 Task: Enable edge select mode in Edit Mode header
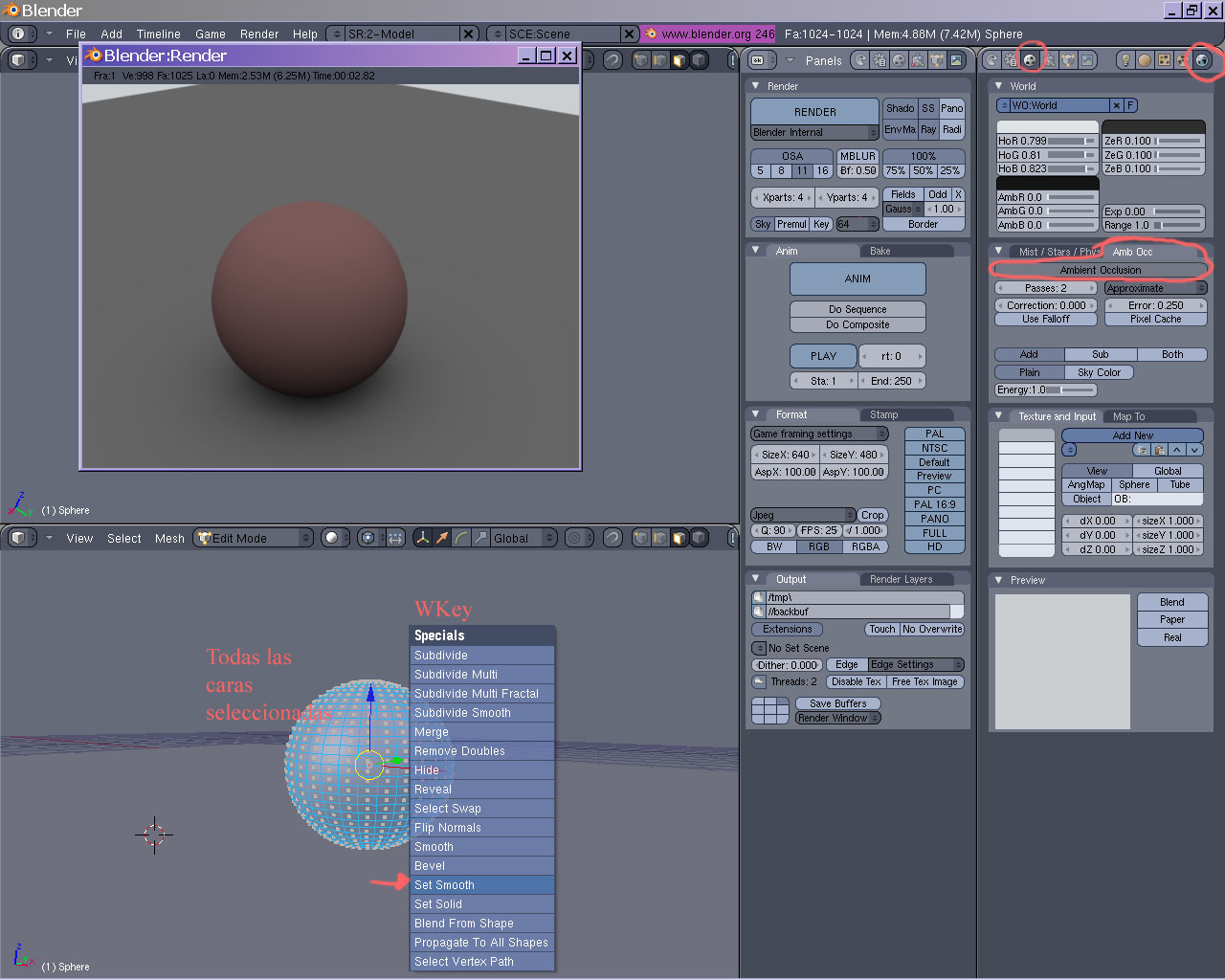(660, 538)
